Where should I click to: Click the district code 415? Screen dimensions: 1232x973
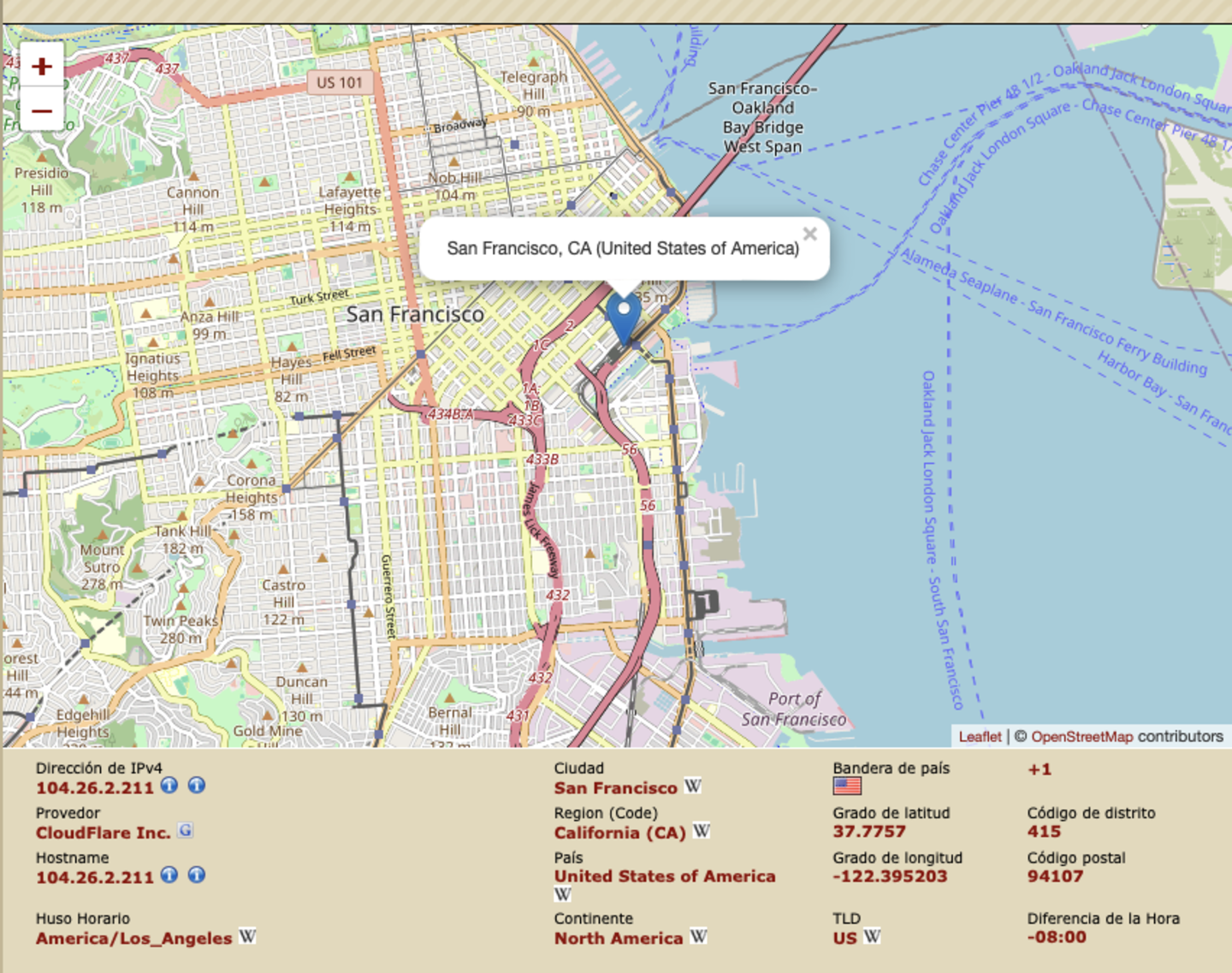click(1045, 832)
